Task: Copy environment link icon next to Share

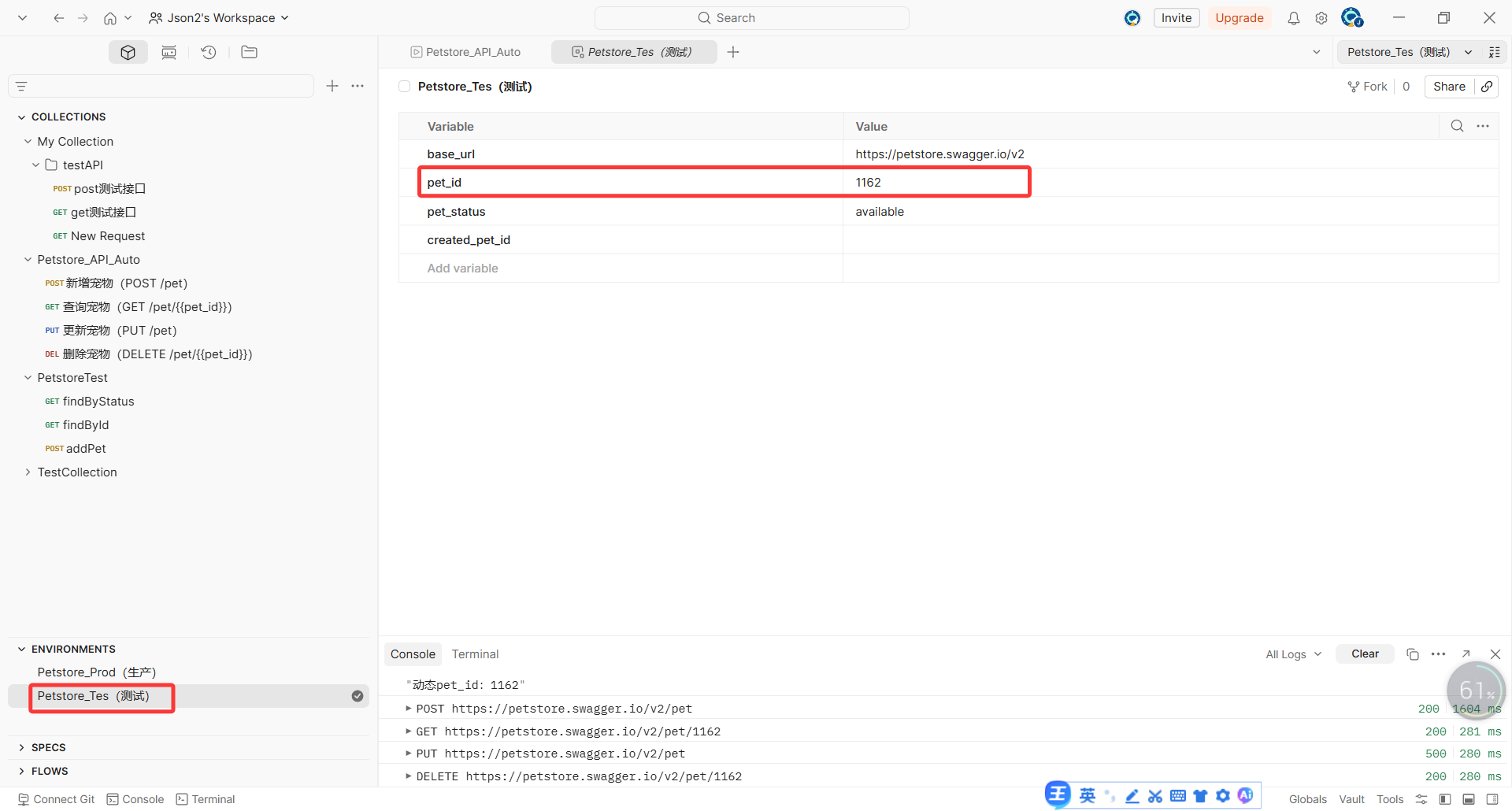Action: tap(1487, 87)
